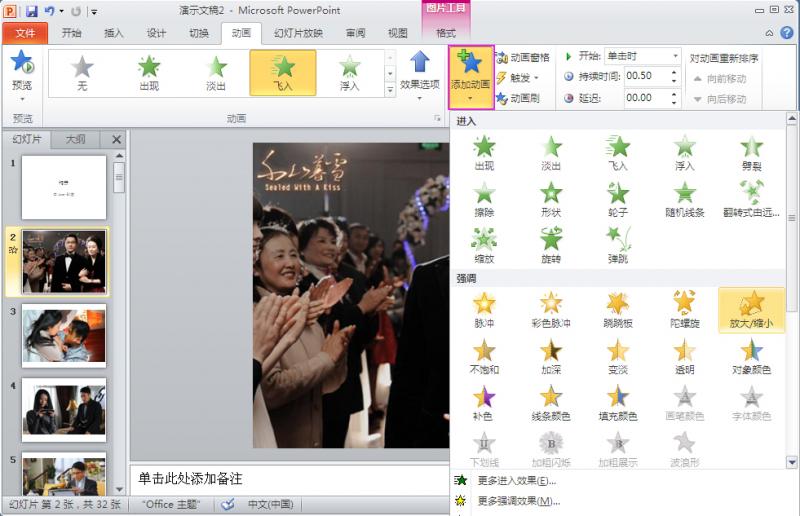
Task: Open the 大纲 outline pane tab
Action: coord(75,139)
